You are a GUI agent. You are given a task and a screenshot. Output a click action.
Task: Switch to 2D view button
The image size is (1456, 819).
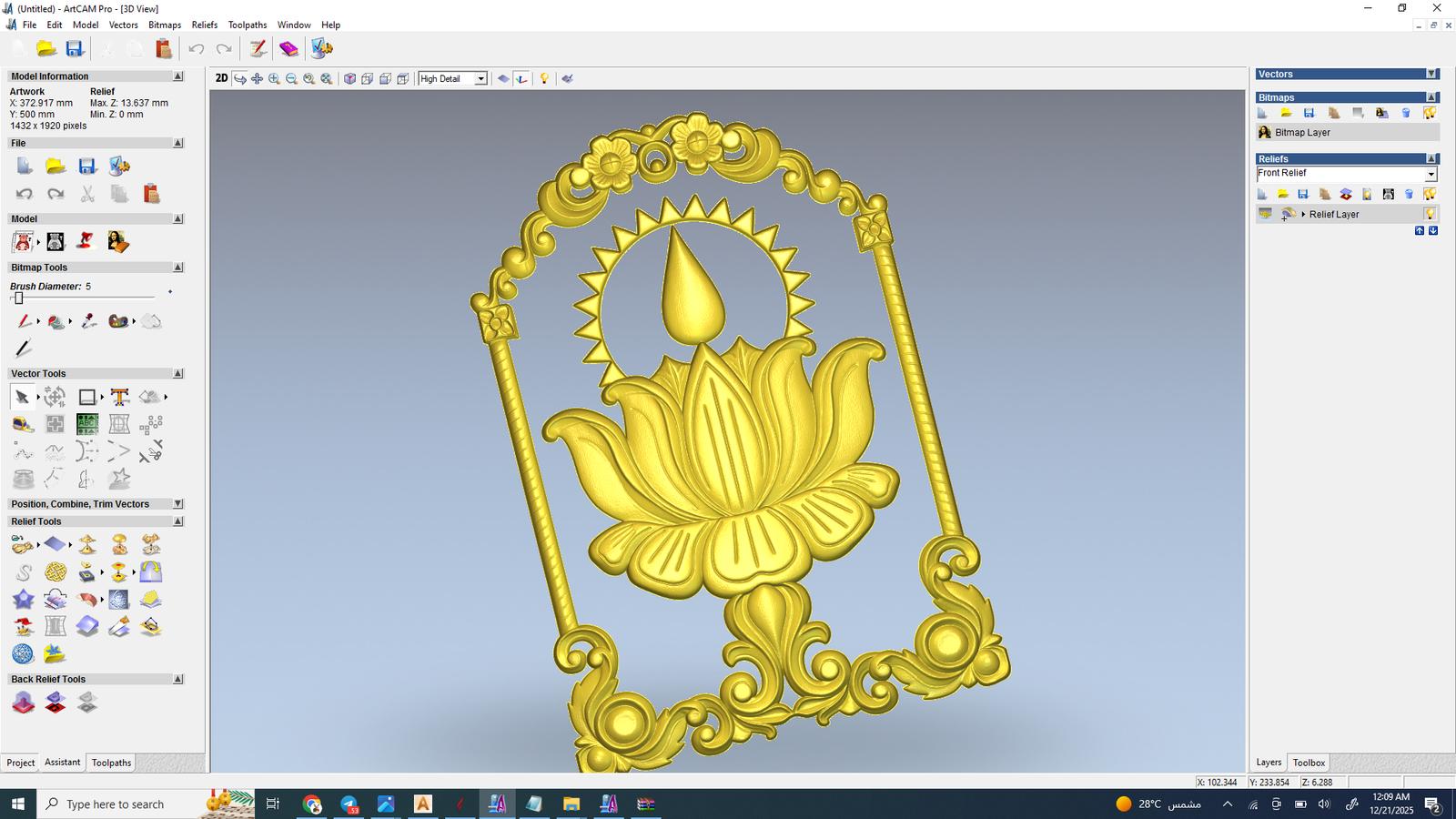[x=221, y=79]
